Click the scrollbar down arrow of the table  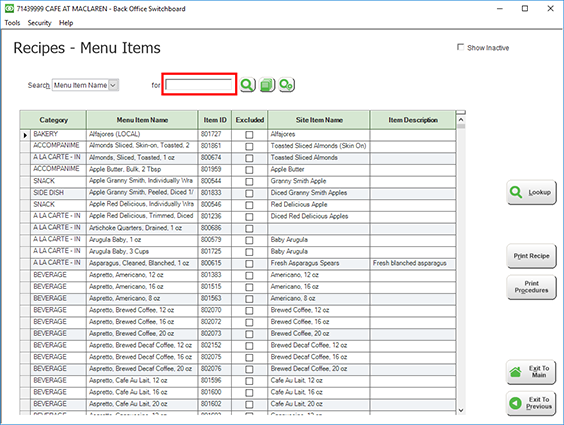tap(461, 410)
